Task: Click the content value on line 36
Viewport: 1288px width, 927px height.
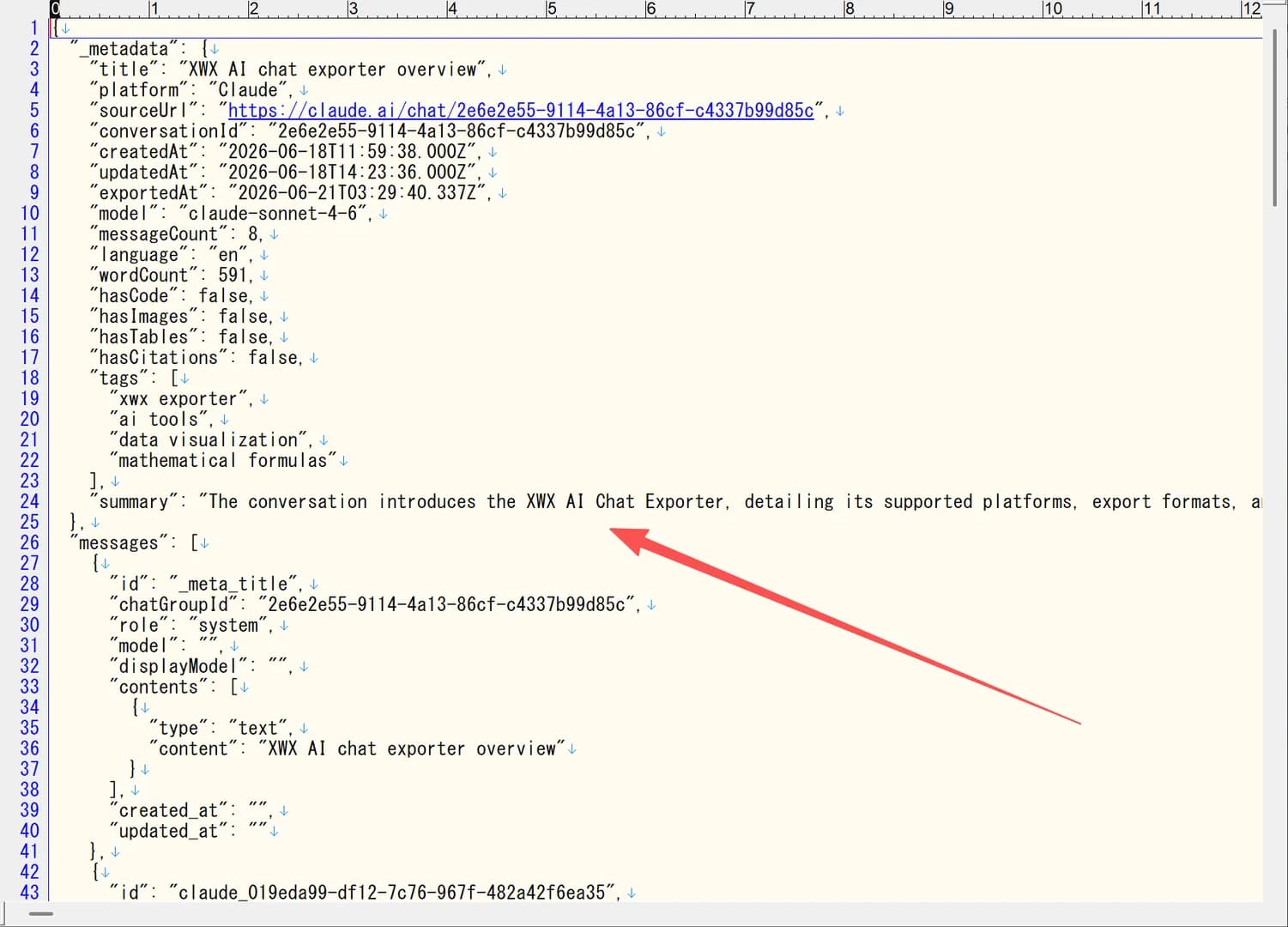Action: (412, 749)
